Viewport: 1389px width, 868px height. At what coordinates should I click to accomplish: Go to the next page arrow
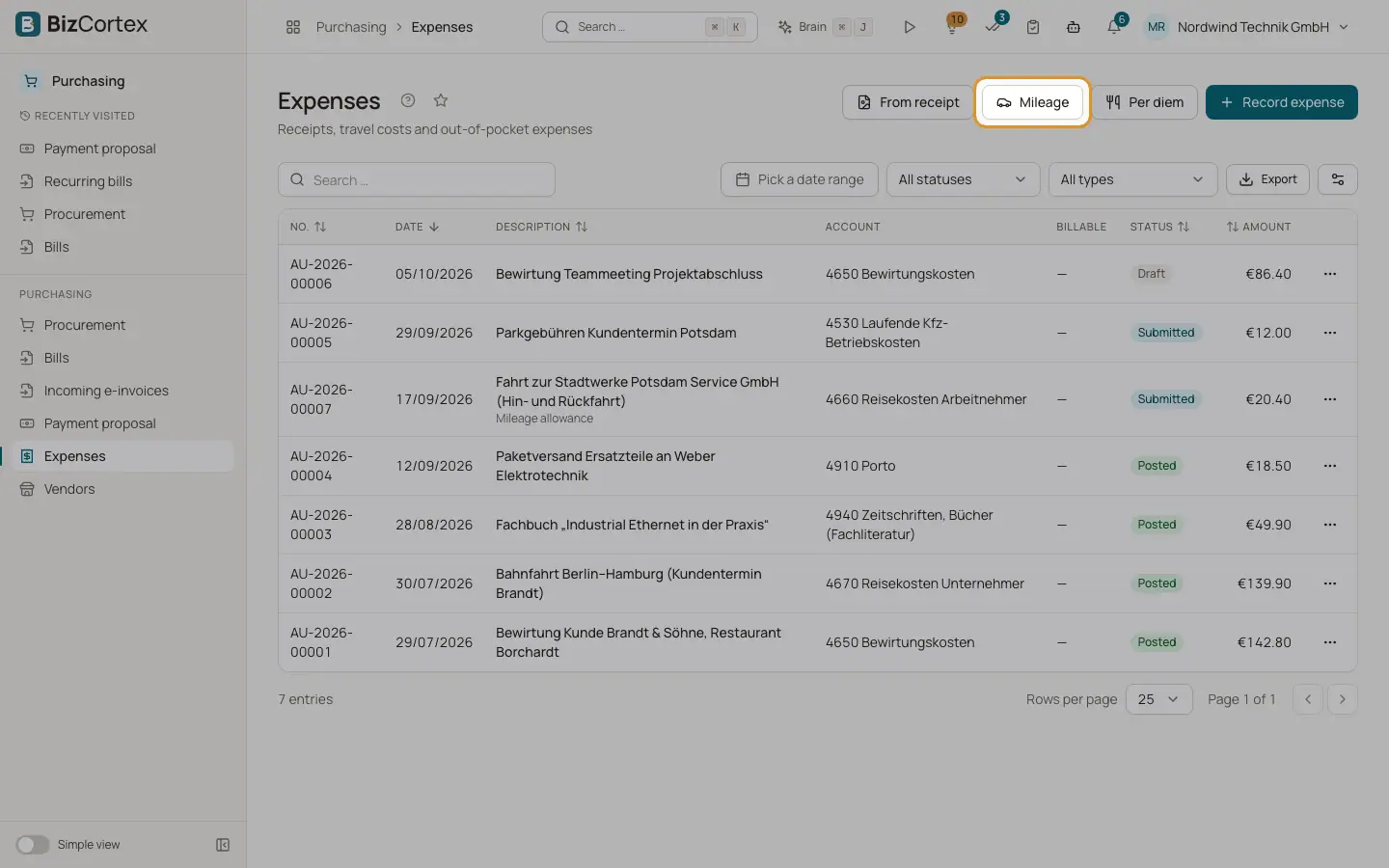(1343, 699)
